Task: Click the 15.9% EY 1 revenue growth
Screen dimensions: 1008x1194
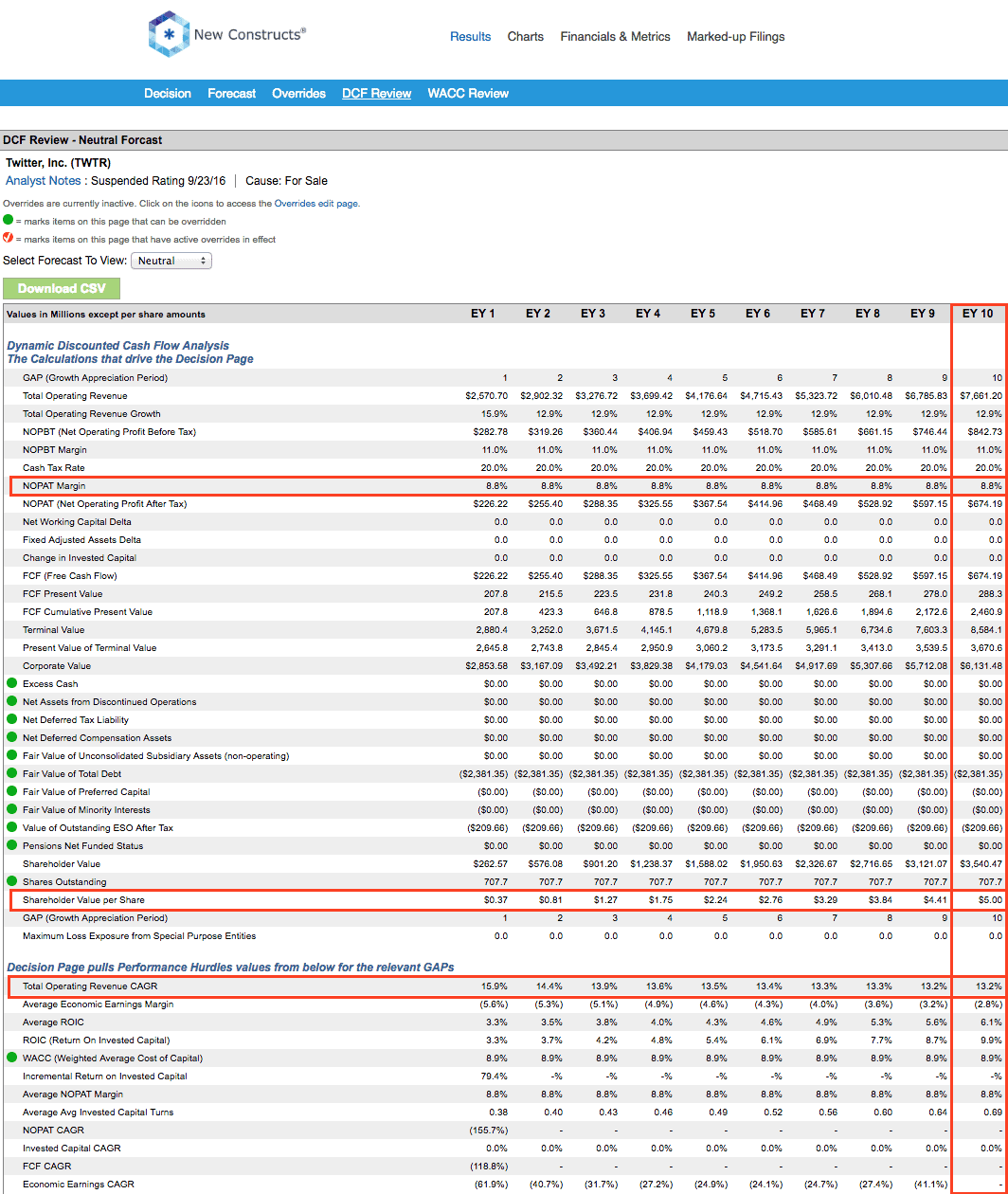Action: 494,413
